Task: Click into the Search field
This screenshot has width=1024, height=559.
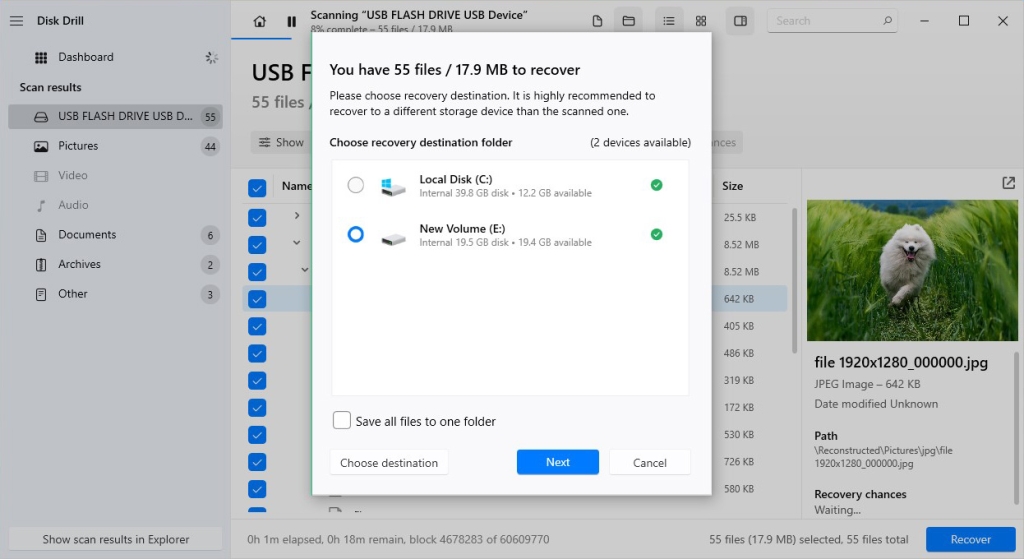Action: [832, 21]
